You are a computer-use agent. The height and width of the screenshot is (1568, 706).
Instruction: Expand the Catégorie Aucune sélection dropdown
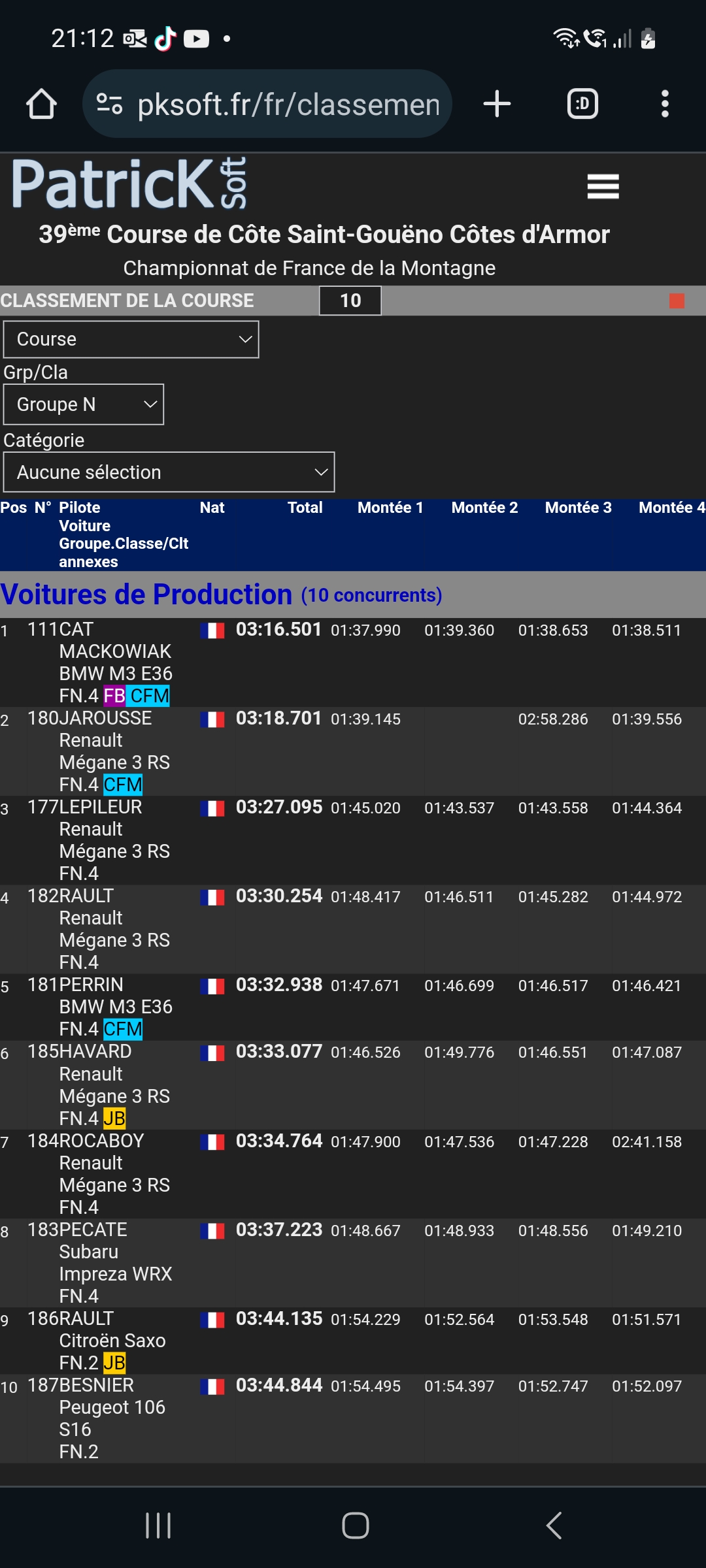coord(169,472)
